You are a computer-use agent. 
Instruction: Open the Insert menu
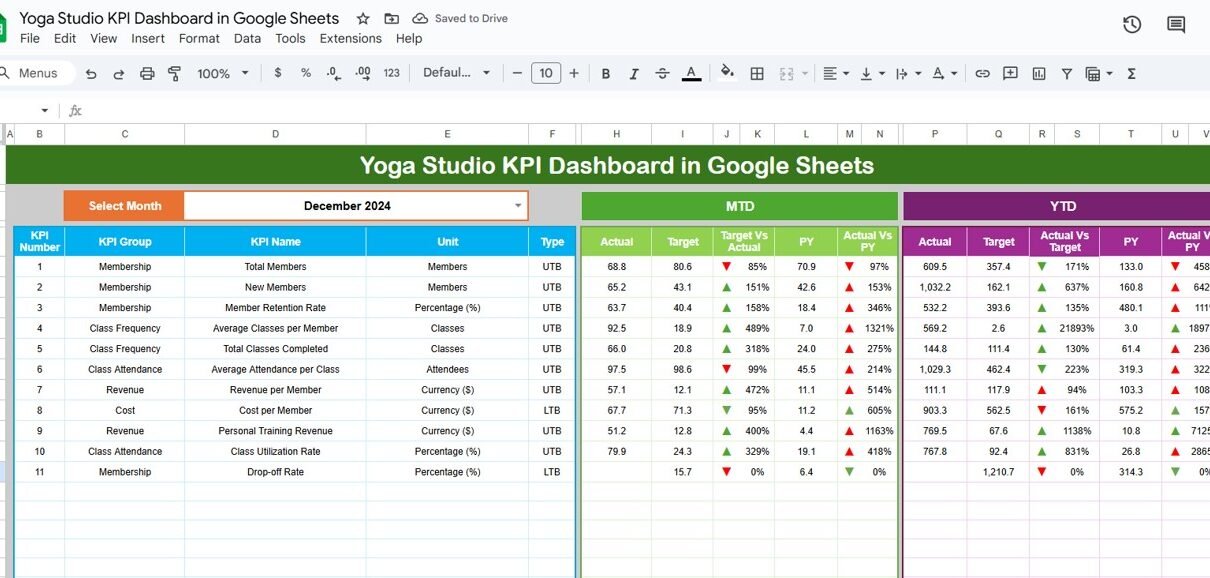coord(148,38)
